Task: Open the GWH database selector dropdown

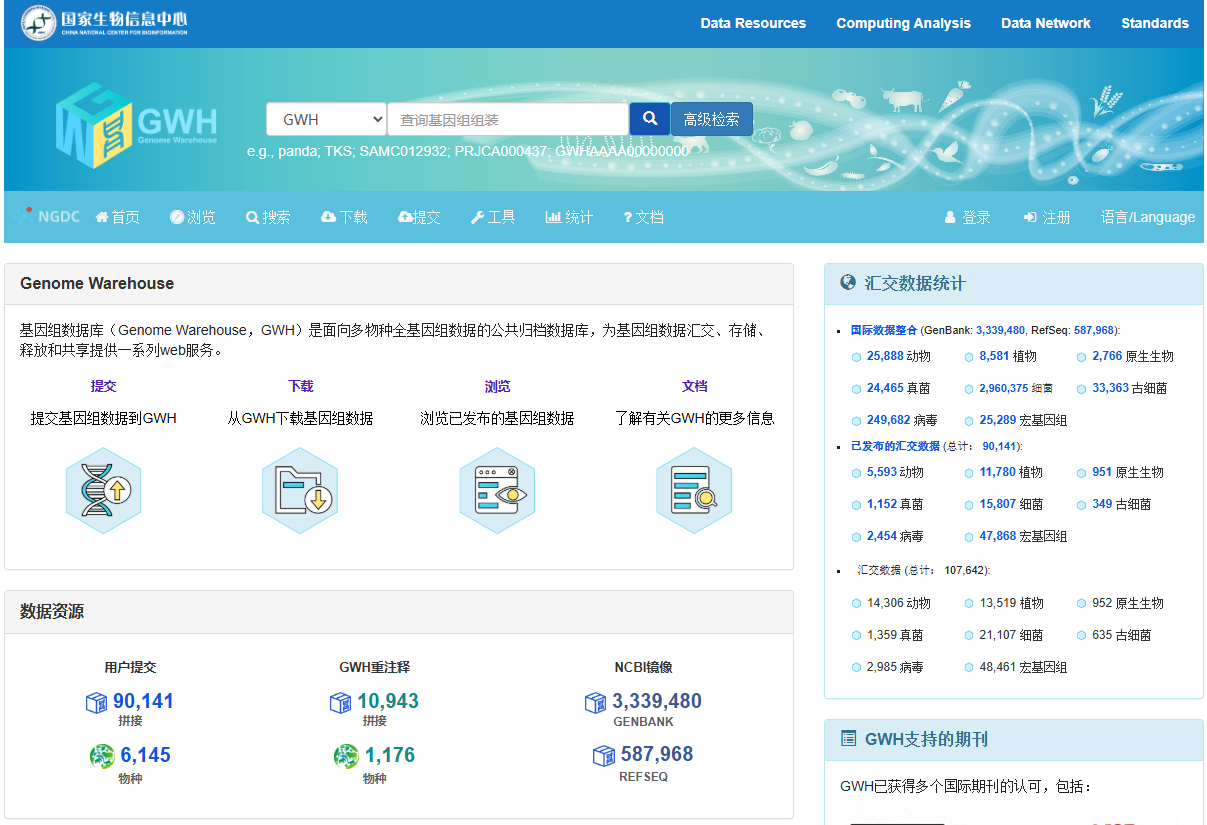Action: pos(326,119)
